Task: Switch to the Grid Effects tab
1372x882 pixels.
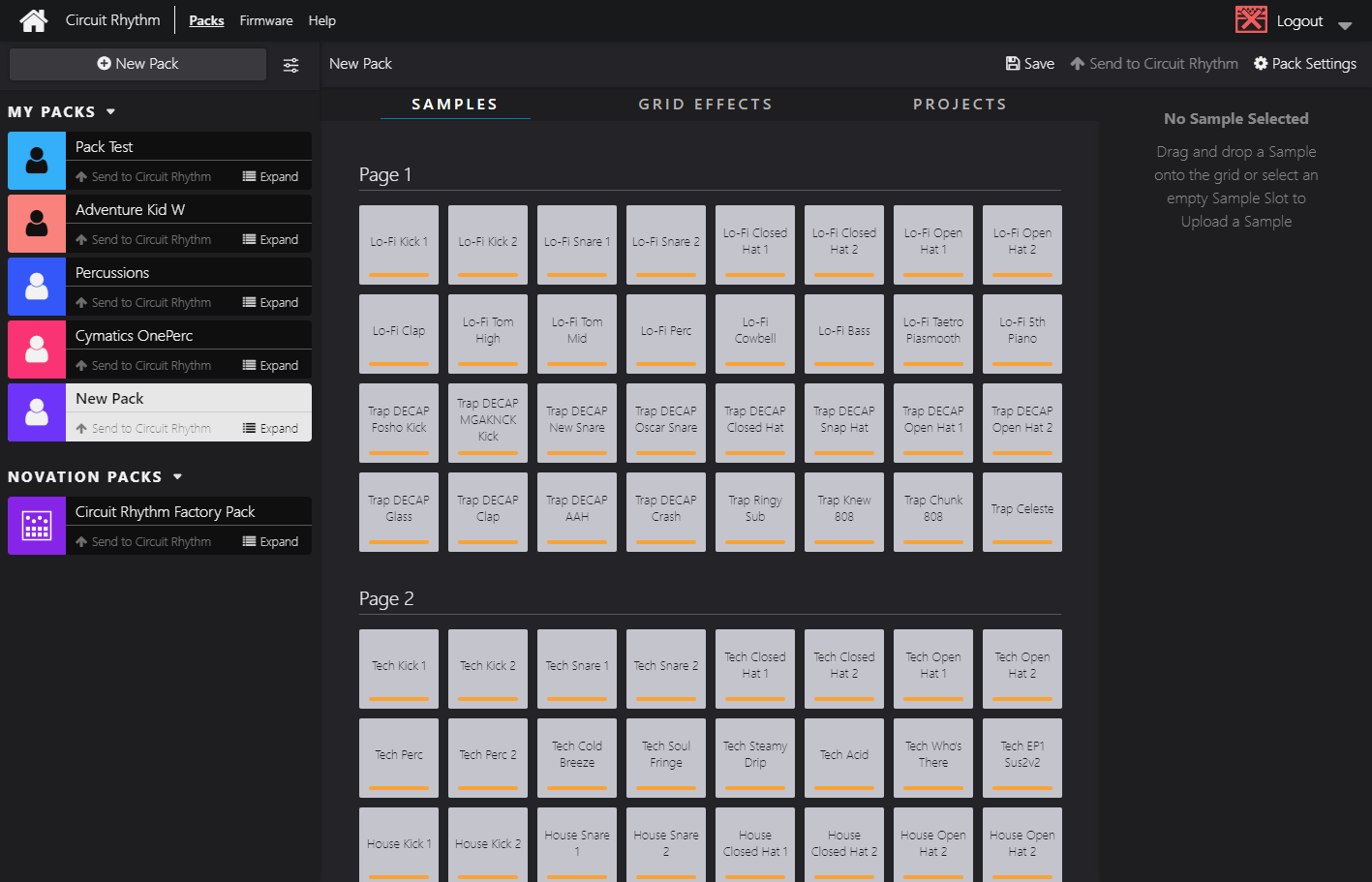Action: pyautogui.click(x=705, y=105)
